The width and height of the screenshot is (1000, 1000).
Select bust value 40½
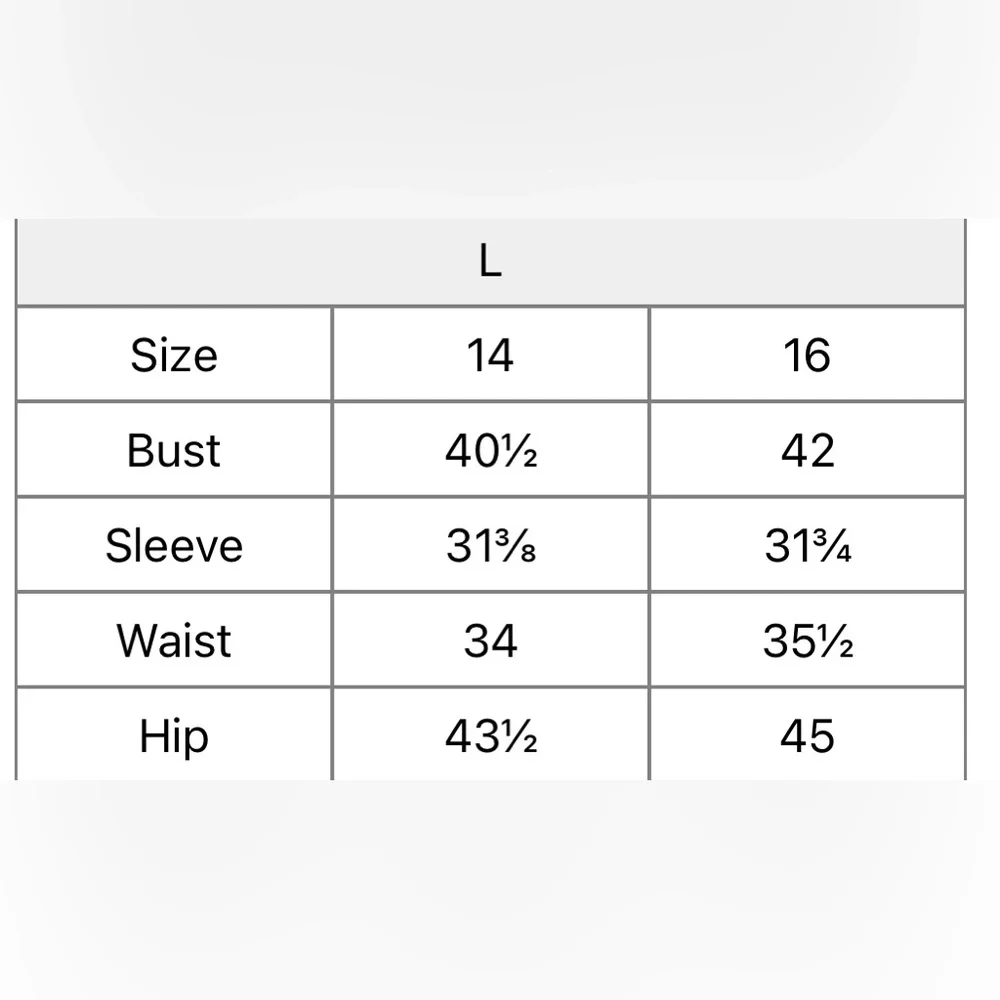click(x=490, y=450)
